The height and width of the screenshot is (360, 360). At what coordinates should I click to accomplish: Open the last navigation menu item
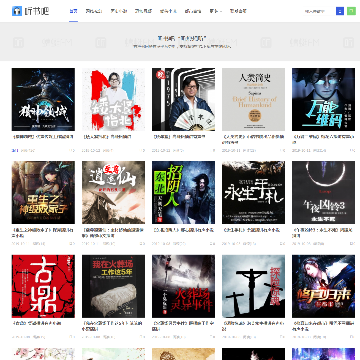point(238,11)
